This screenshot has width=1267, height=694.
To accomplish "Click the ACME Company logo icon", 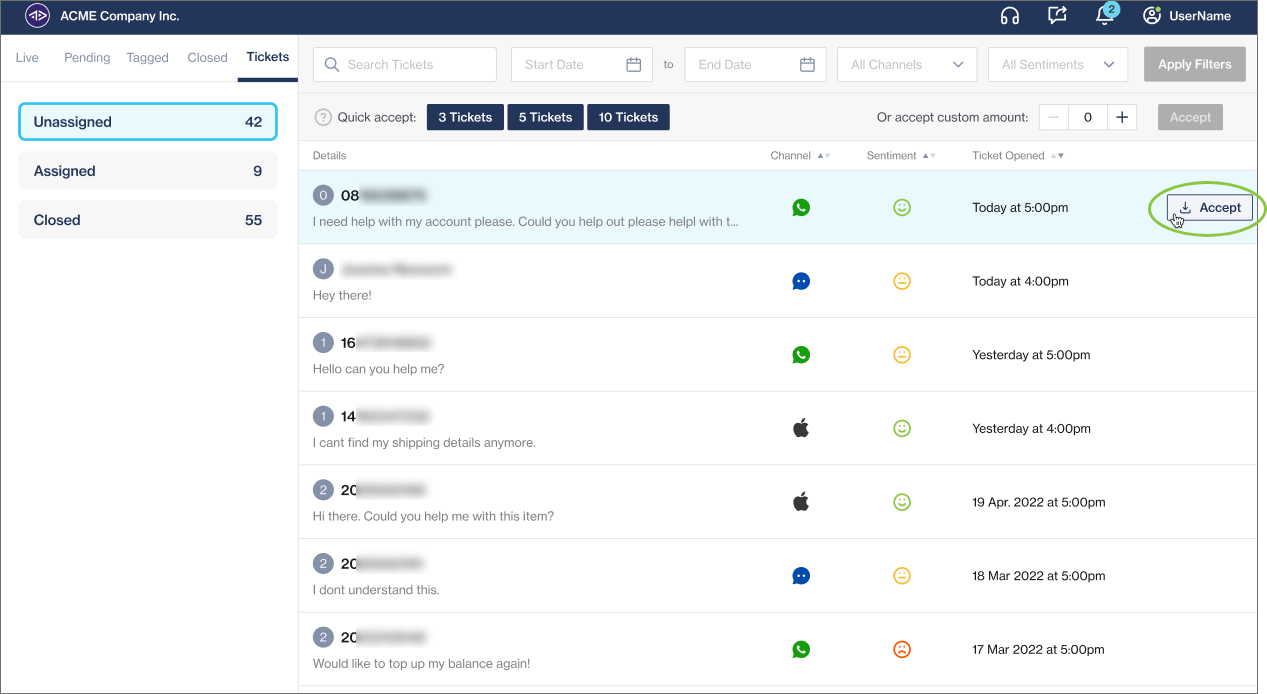I will [37, 16].
